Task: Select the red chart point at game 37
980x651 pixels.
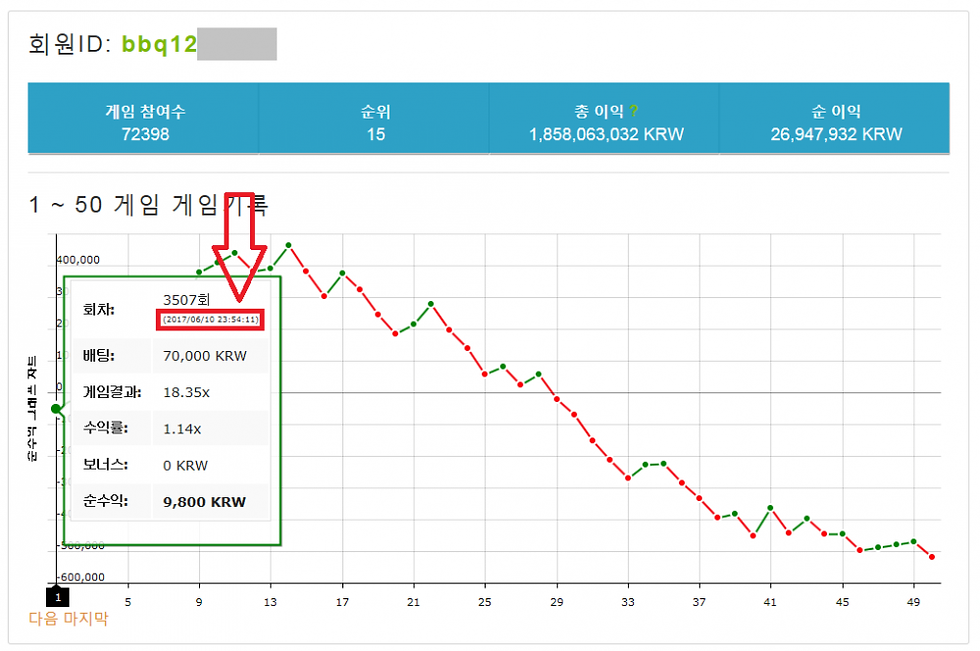Action: click(x=699, y=498)
